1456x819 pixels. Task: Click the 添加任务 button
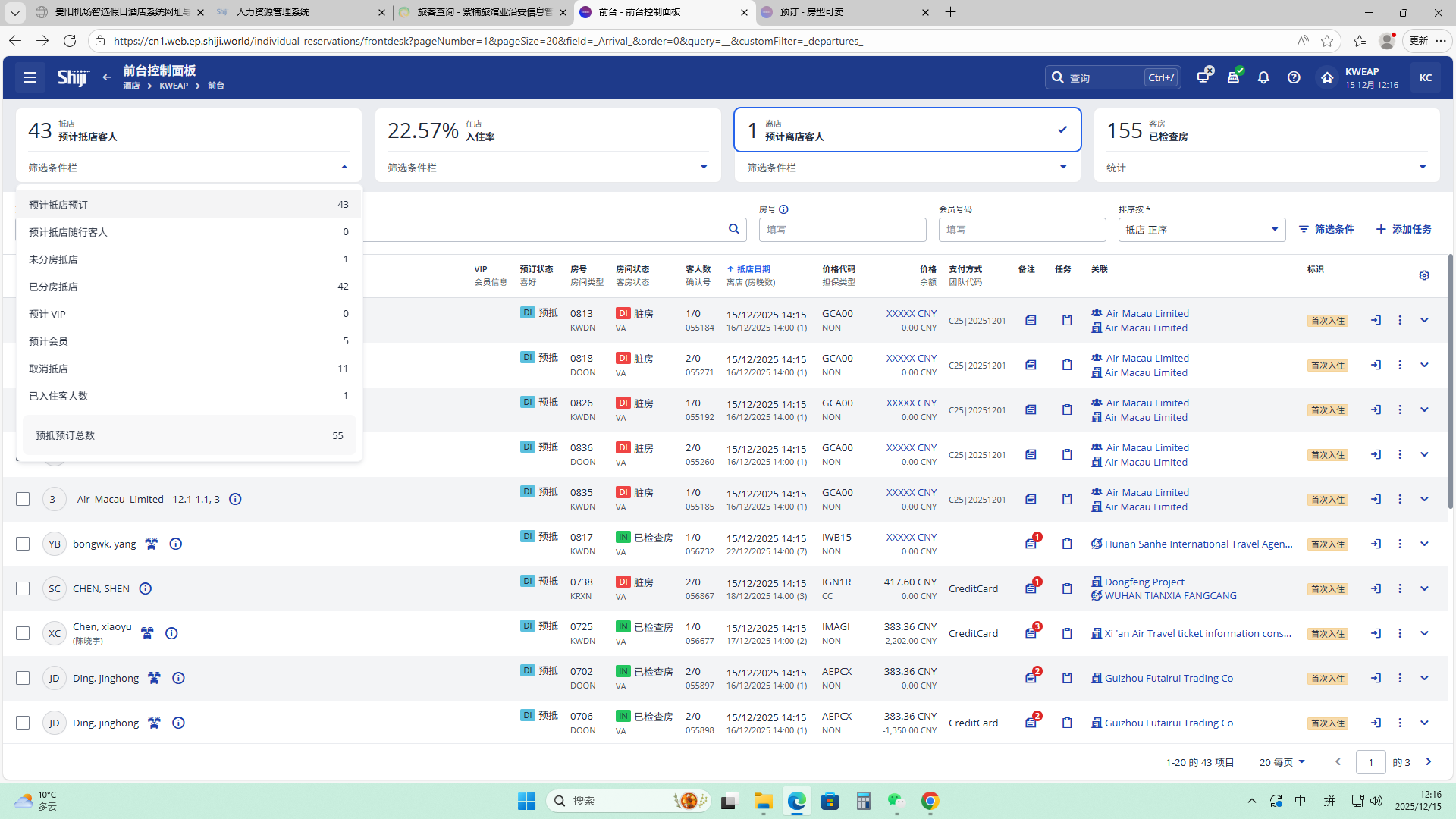(x=1404, y=229)
